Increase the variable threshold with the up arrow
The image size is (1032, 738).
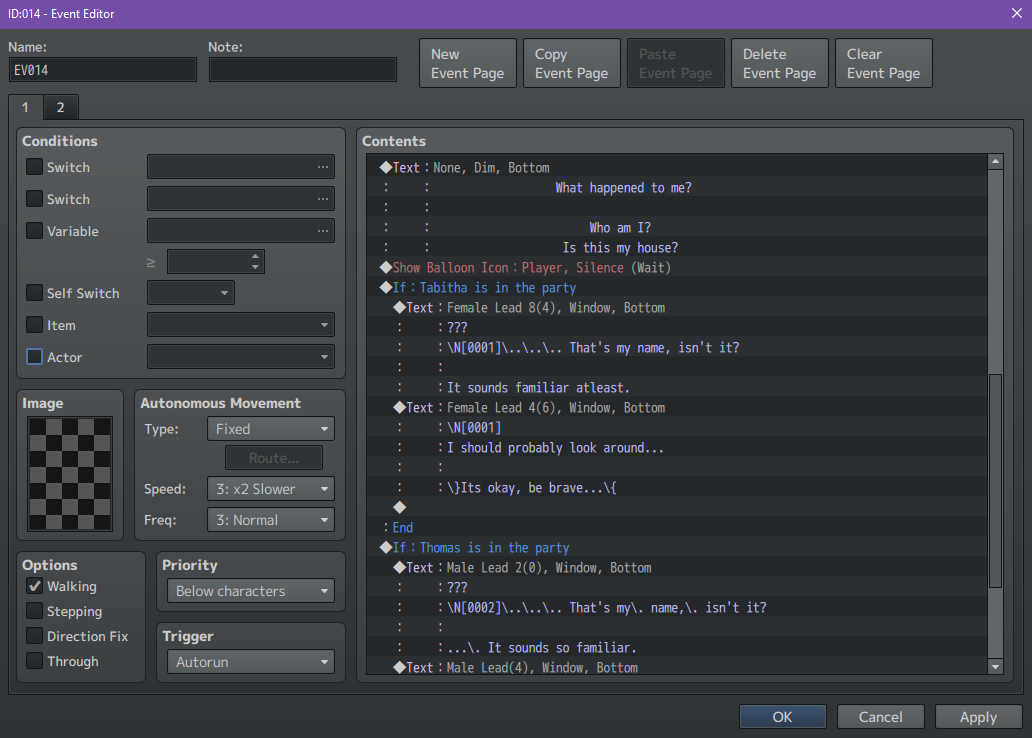pyautogui.click(x=255, y=256)
